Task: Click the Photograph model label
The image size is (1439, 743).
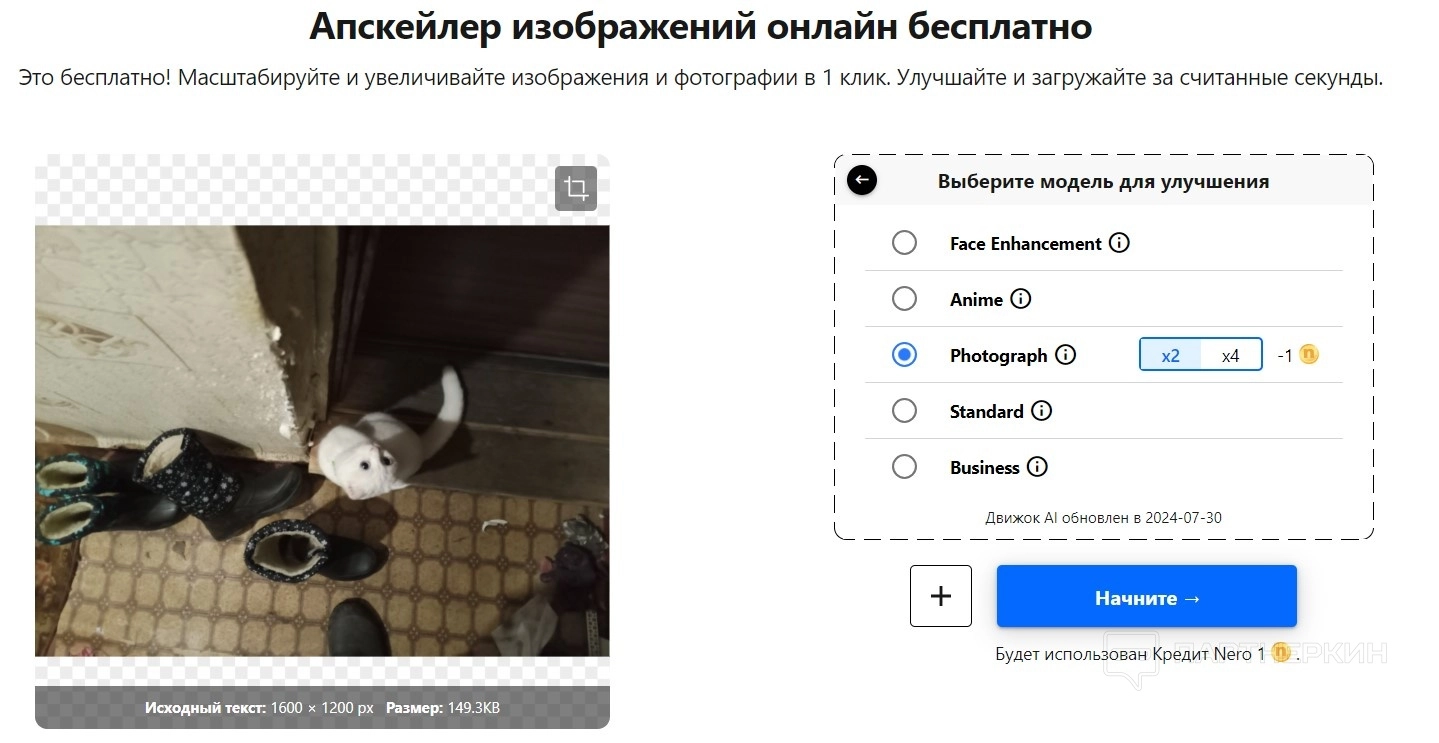Action: 998,356
